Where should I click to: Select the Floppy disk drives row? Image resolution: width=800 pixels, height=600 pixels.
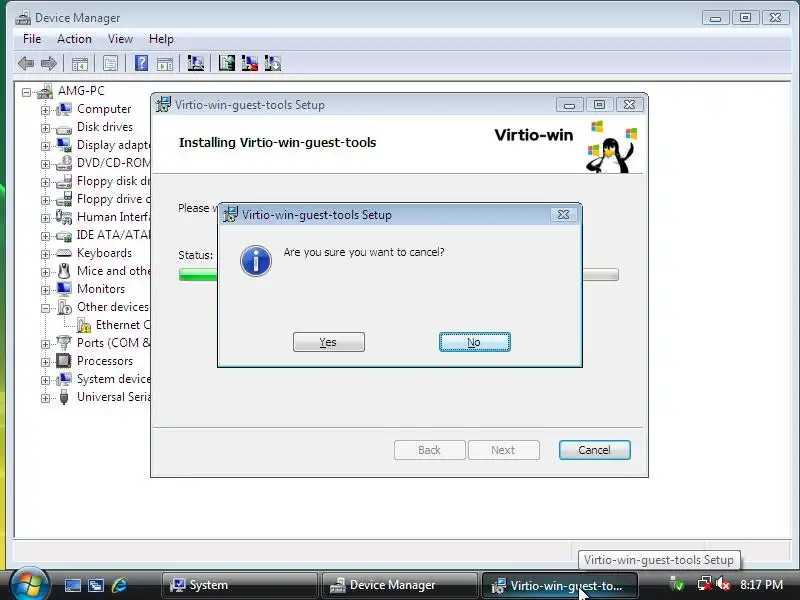(104, 181)
